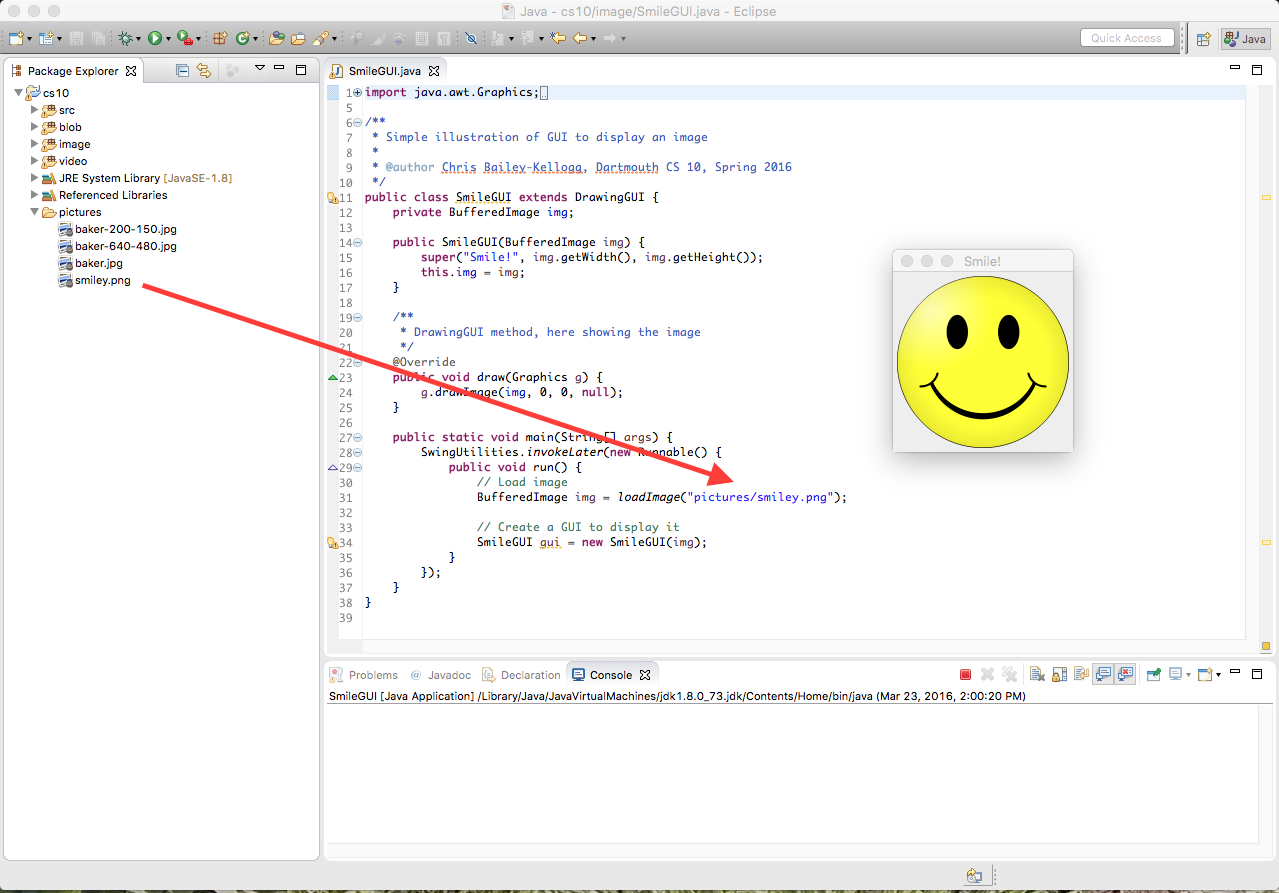
Task: Switch to the Problems tab
Action: 372,675
